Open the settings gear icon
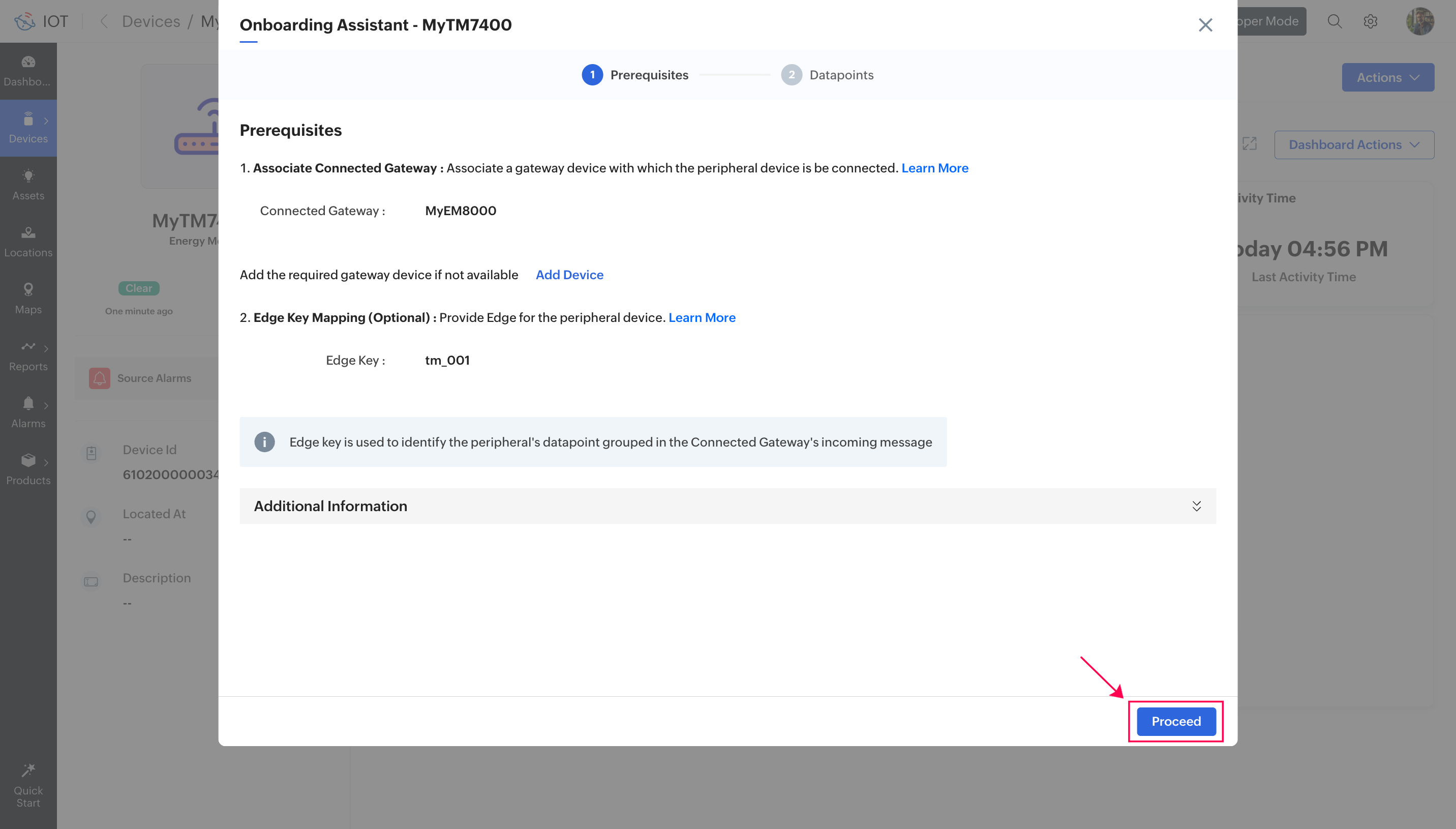This screenshot has height=829, width=1456. coord(1370,22)
